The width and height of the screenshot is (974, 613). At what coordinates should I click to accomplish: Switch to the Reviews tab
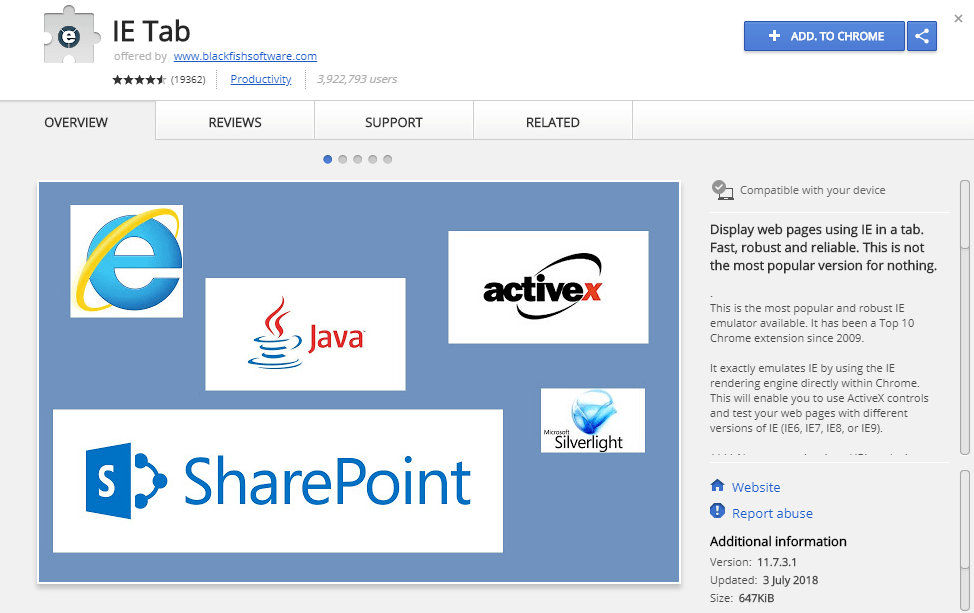pos(235,122)
